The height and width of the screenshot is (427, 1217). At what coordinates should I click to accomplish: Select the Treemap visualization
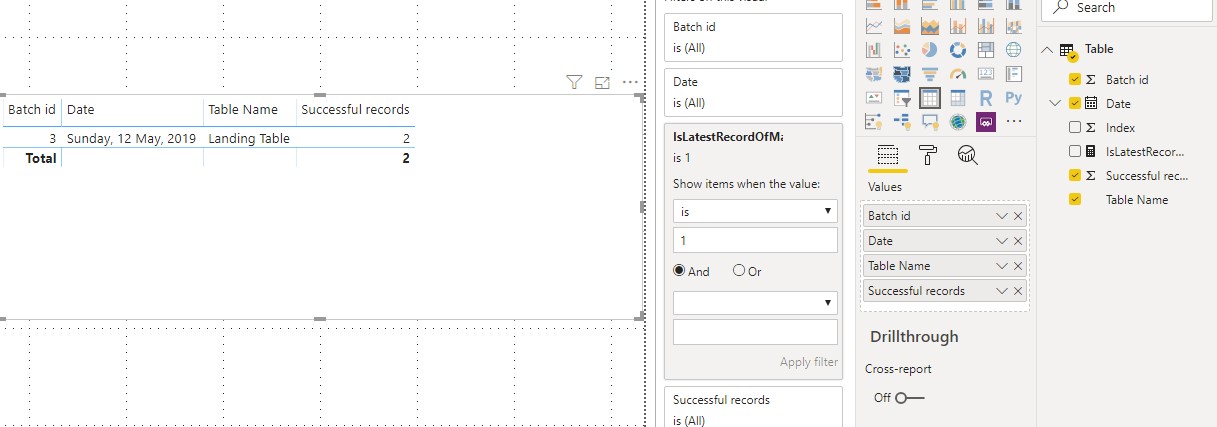(986, 49)
